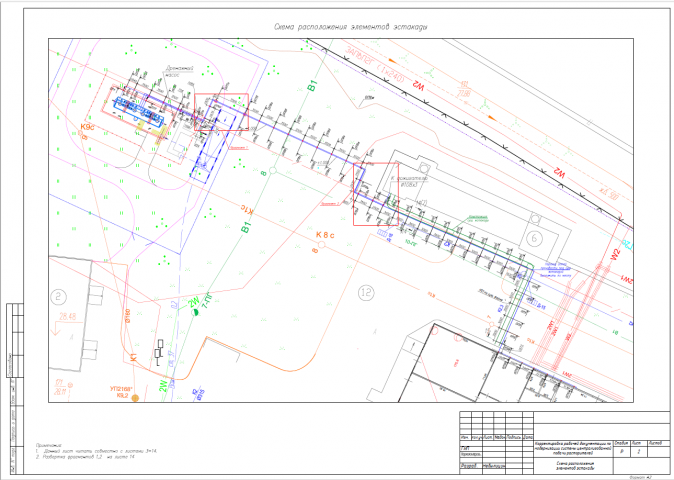Screen dimensions: 674x480
Task: Select the "Дренажный насос" callout
Action: point(180,71)
